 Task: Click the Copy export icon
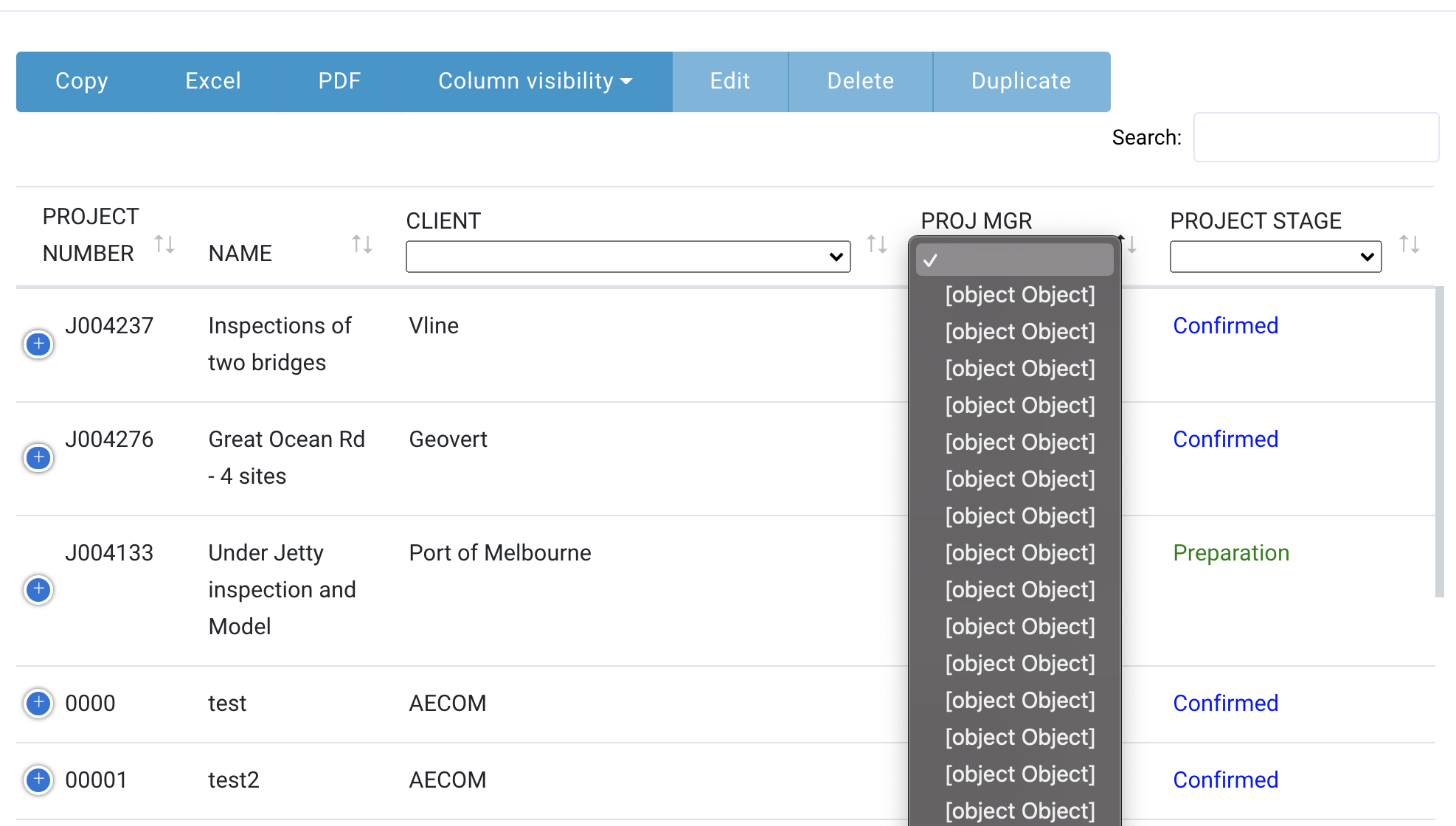pos(82,81)
